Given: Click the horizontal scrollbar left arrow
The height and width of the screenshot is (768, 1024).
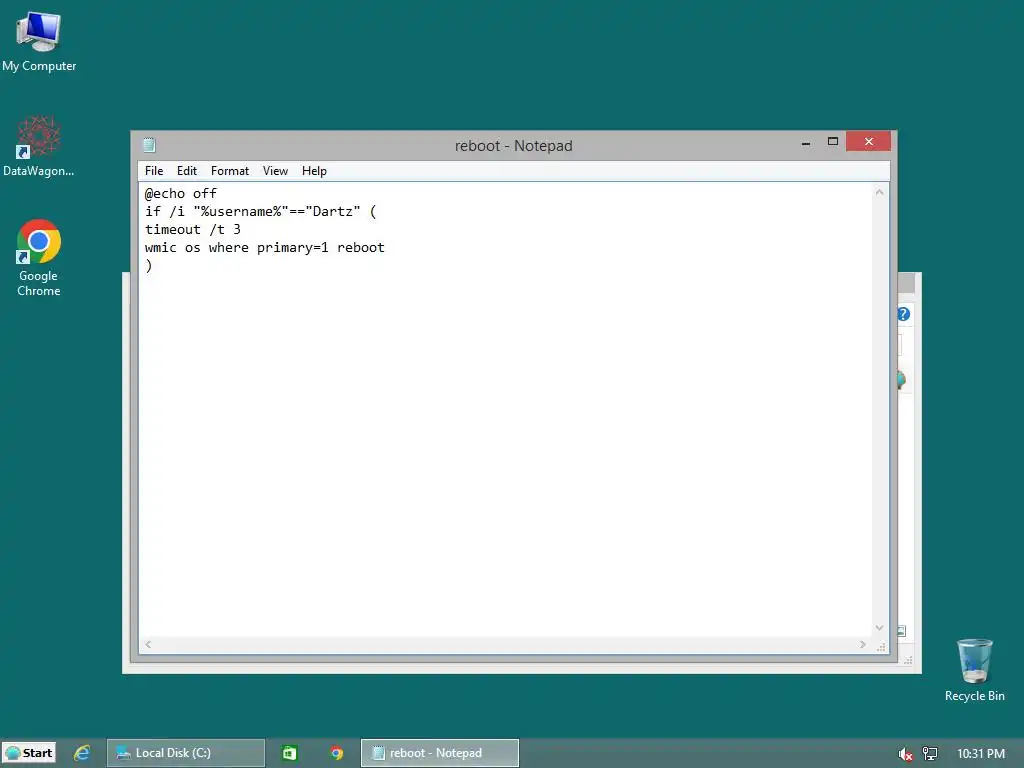Looking at the screenshot, I should (x=148, y=645).
